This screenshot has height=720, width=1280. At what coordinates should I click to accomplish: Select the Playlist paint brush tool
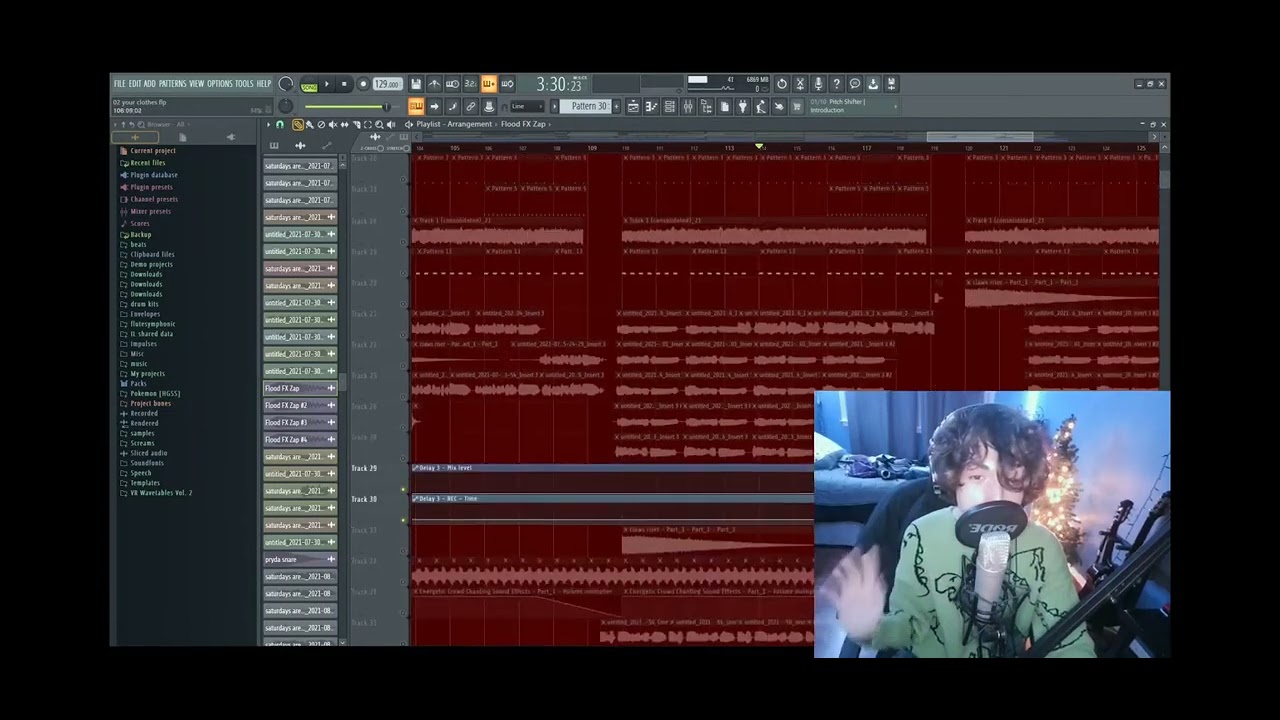309,124
